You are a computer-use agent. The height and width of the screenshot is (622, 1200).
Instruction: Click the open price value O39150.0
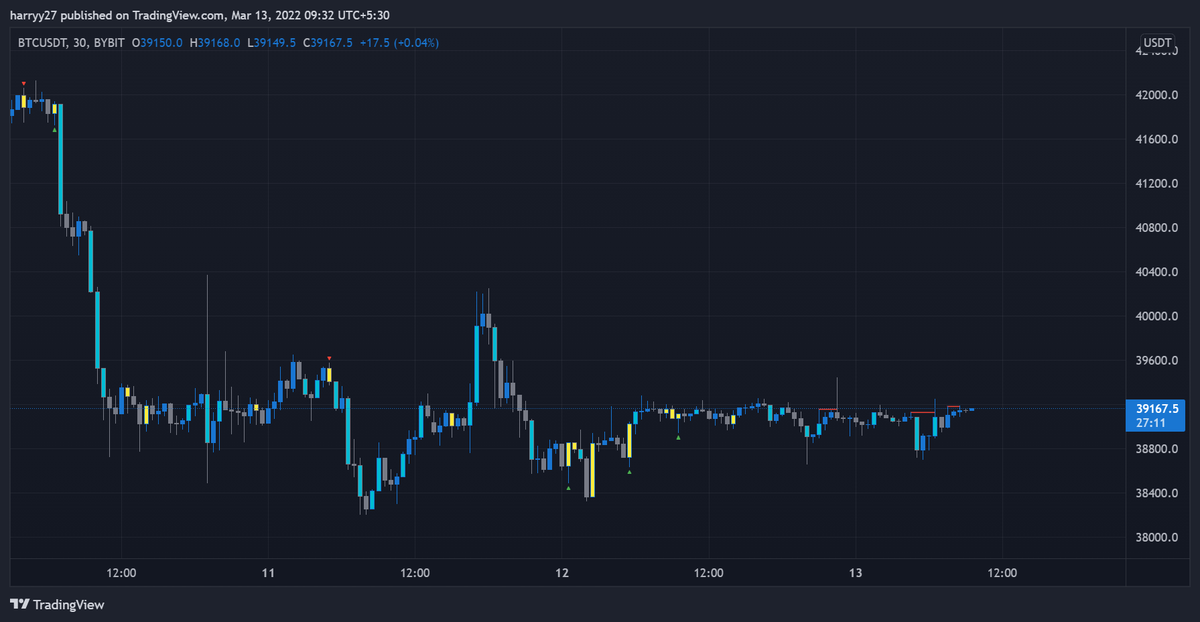[155, 43]
